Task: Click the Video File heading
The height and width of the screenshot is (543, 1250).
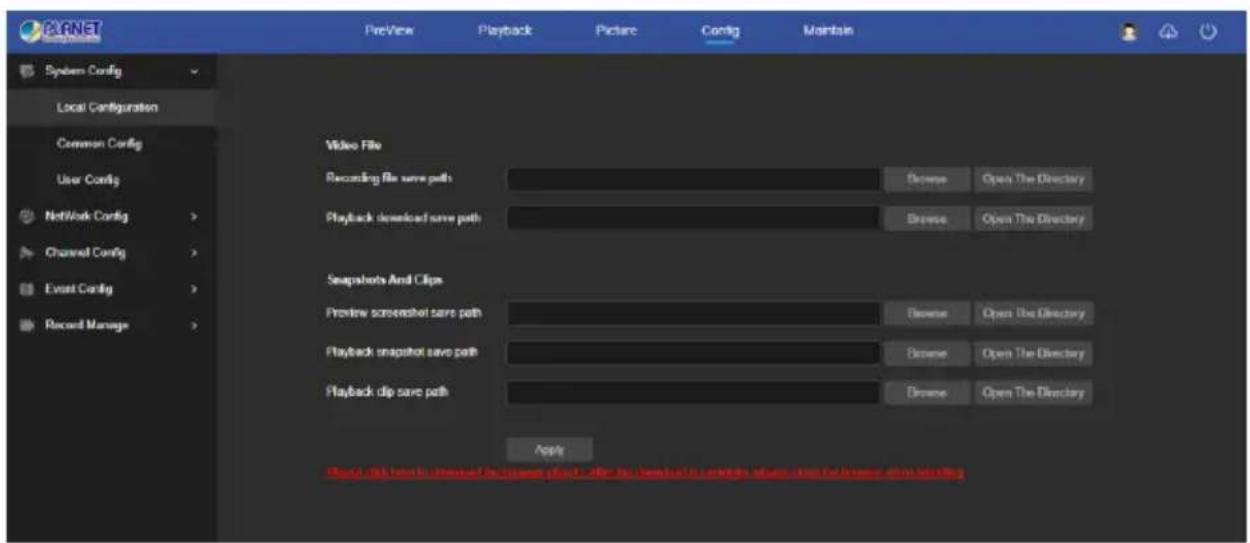Action: (x=354, y=146)
